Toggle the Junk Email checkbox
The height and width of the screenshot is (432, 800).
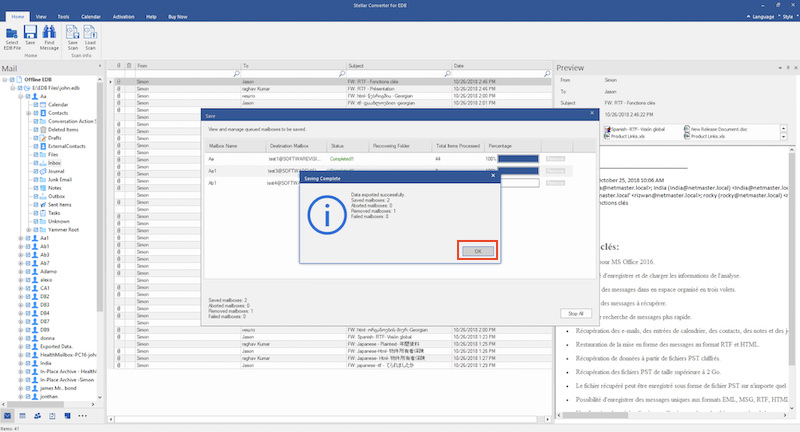click(x=36, y=180)
